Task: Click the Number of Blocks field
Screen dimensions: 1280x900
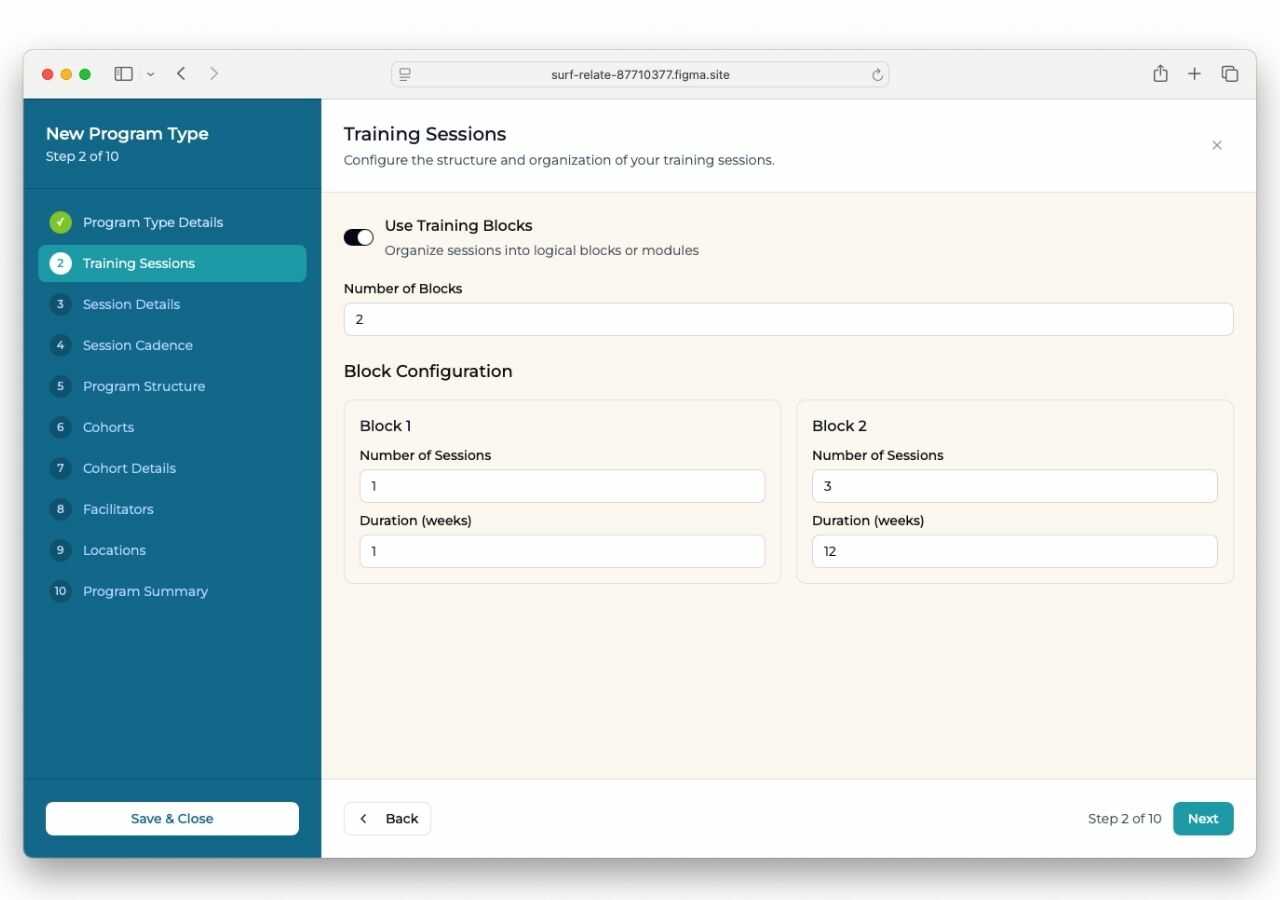Action: 788,319
